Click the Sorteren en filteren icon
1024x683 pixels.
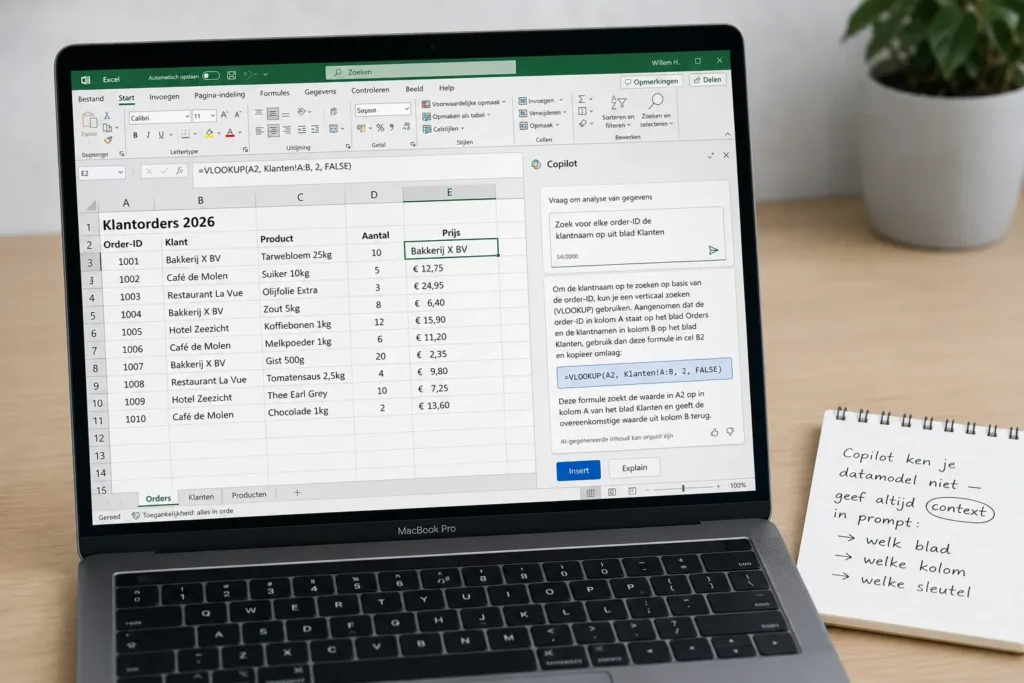(x=618, y=103)
